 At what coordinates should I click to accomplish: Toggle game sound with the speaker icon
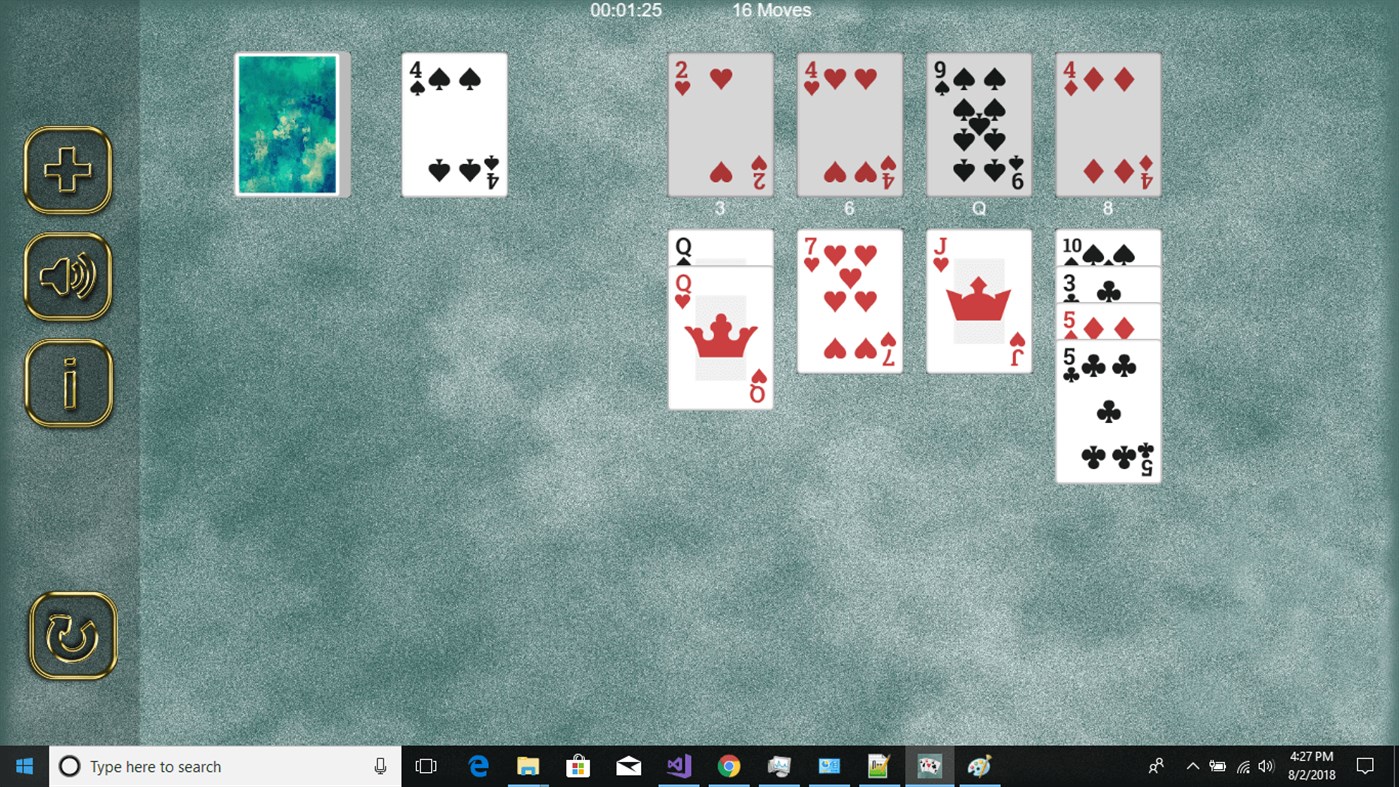(68, 276)
